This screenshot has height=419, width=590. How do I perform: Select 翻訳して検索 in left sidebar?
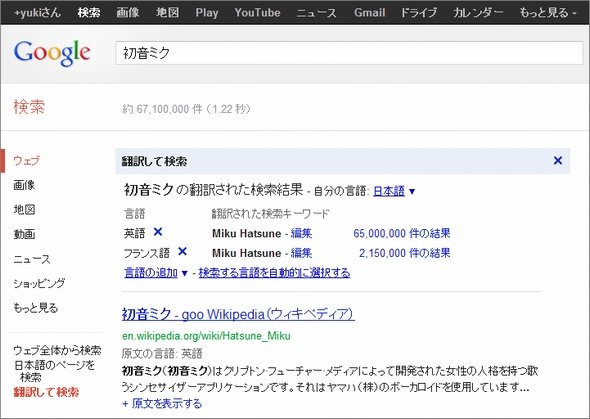(x=46, y=392)
